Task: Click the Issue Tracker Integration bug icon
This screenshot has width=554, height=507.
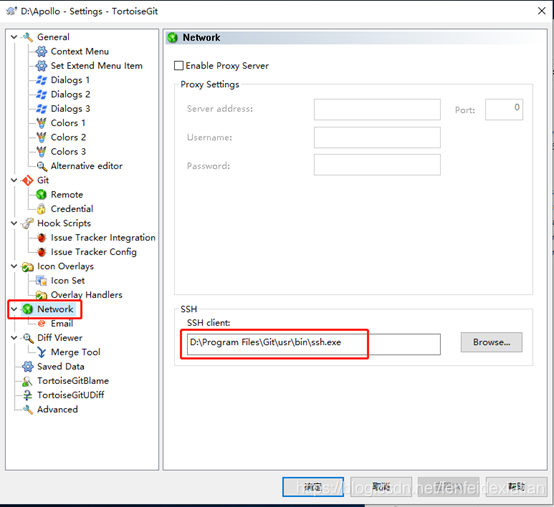Action: (x=41, y=237)
